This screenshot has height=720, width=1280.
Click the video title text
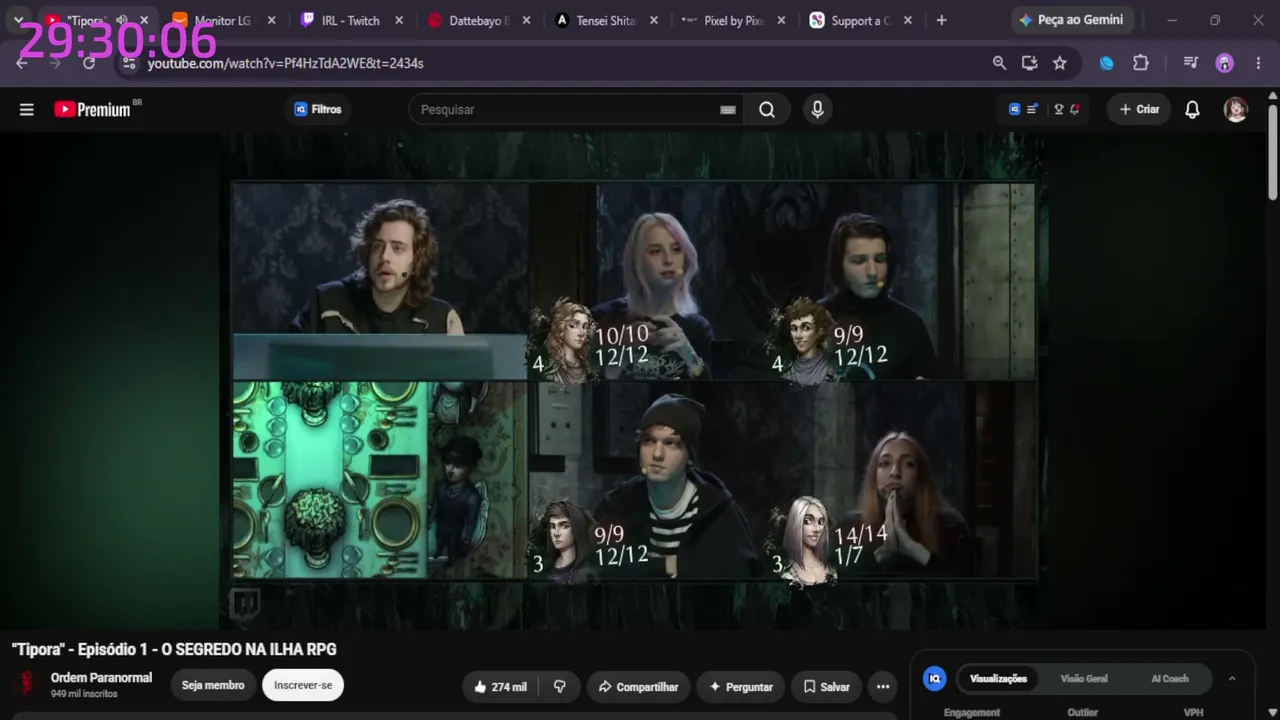click(x=174, y=650)
